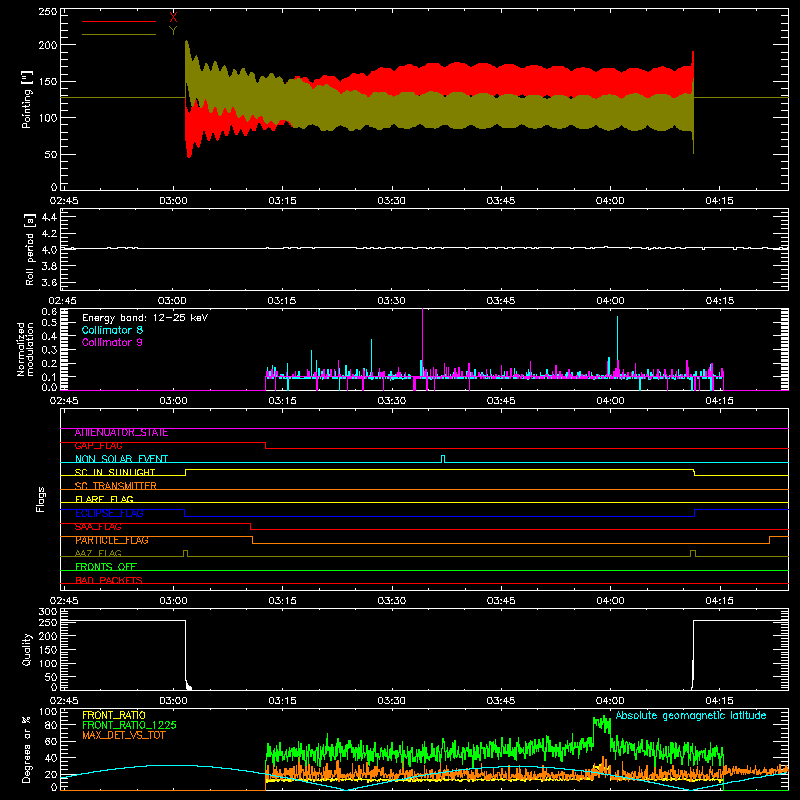
Task: Select the 'Collimator 9' legend entry
Action: click(x=112, y=342)
